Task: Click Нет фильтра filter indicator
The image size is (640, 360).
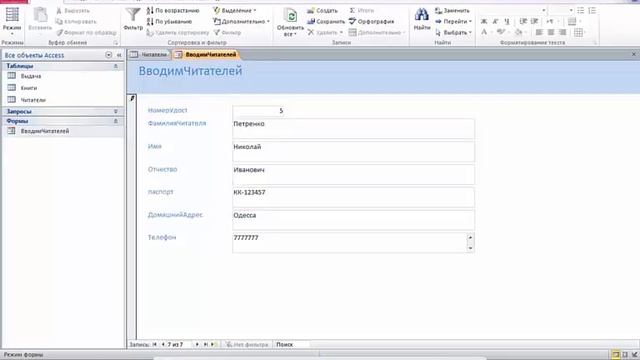Action: tap(247, 344)
